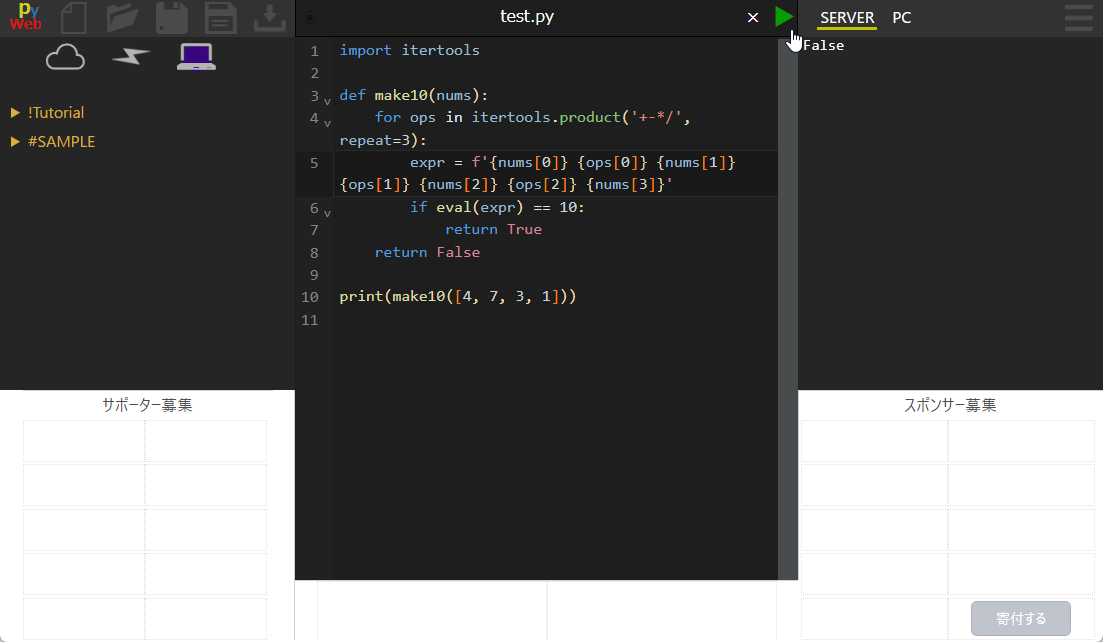Close the test.py editor tab
This screenshot has height=642, width=1103.
[753, 18]
